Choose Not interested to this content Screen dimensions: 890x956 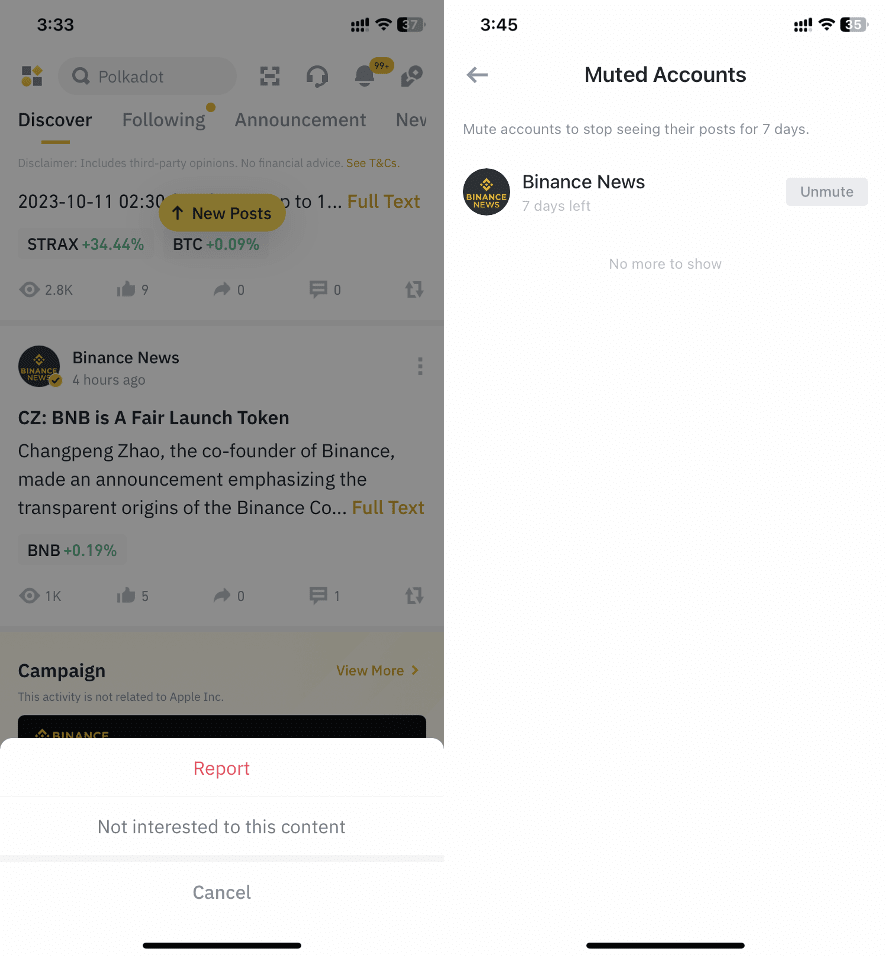[222, 827]
